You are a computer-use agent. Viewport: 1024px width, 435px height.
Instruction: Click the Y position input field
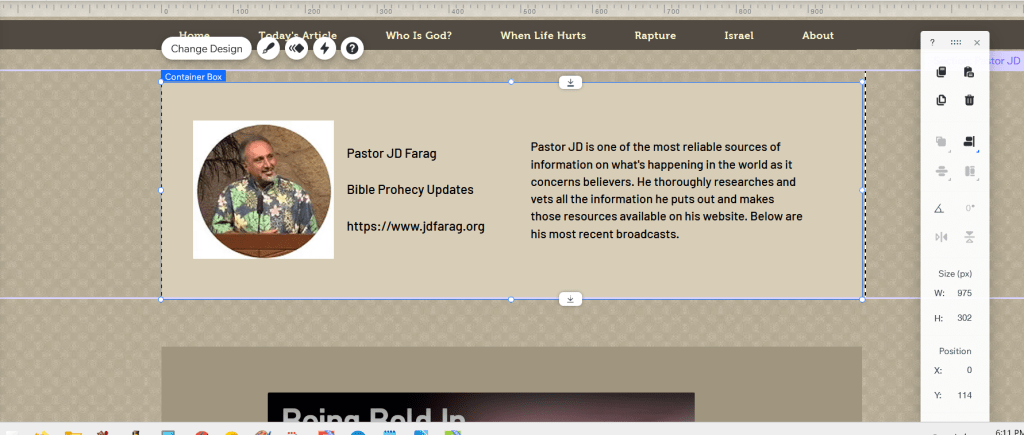pos(962,395)
